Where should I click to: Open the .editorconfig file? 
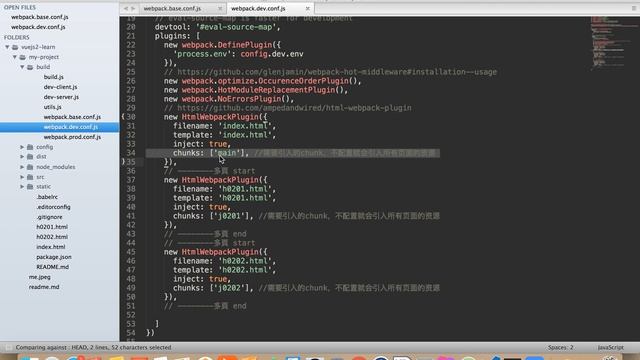53,207
